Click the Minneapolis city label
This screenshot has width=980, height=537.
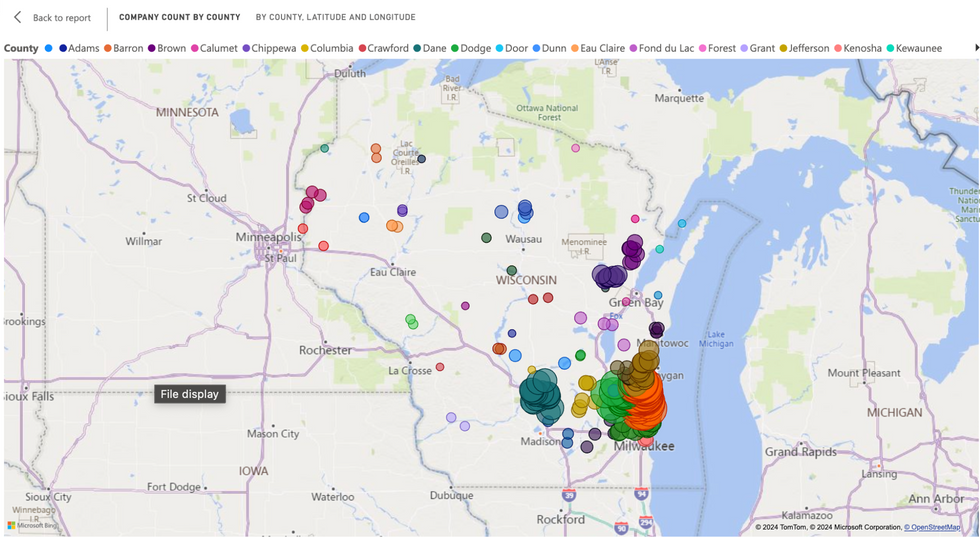pos(269,237)
